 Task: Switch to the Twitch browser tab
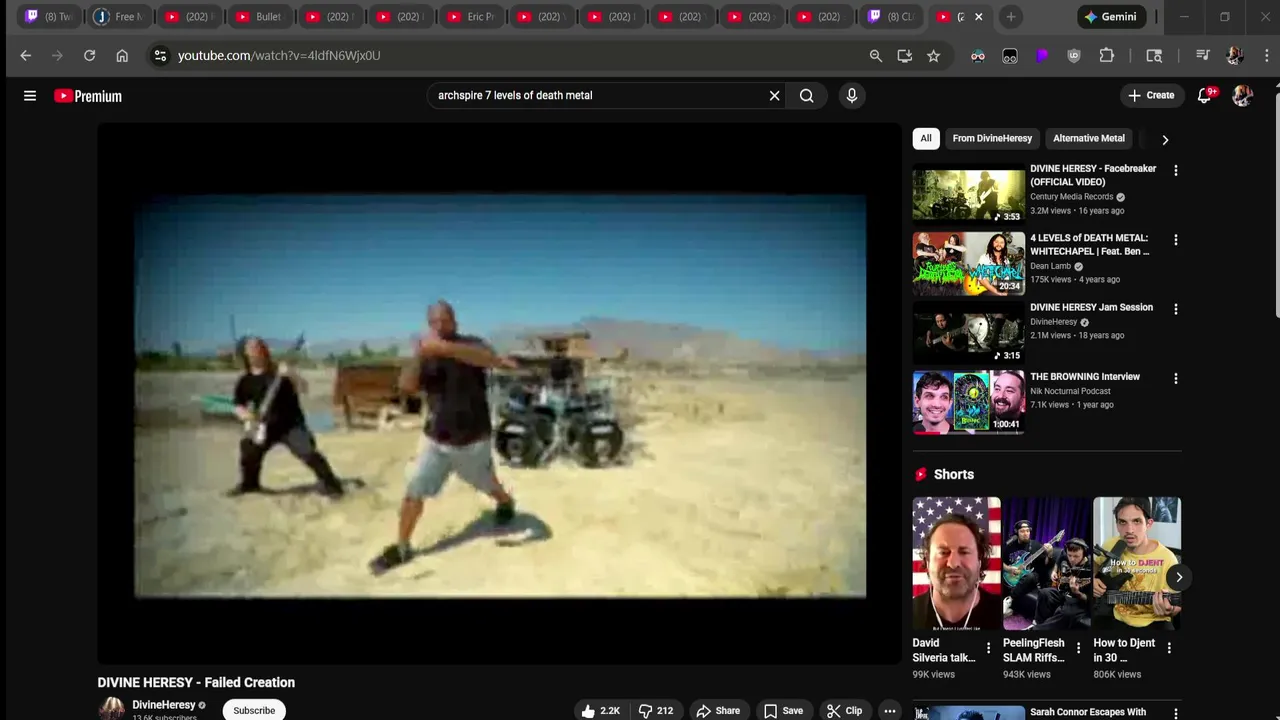click(x=50, y=17)
